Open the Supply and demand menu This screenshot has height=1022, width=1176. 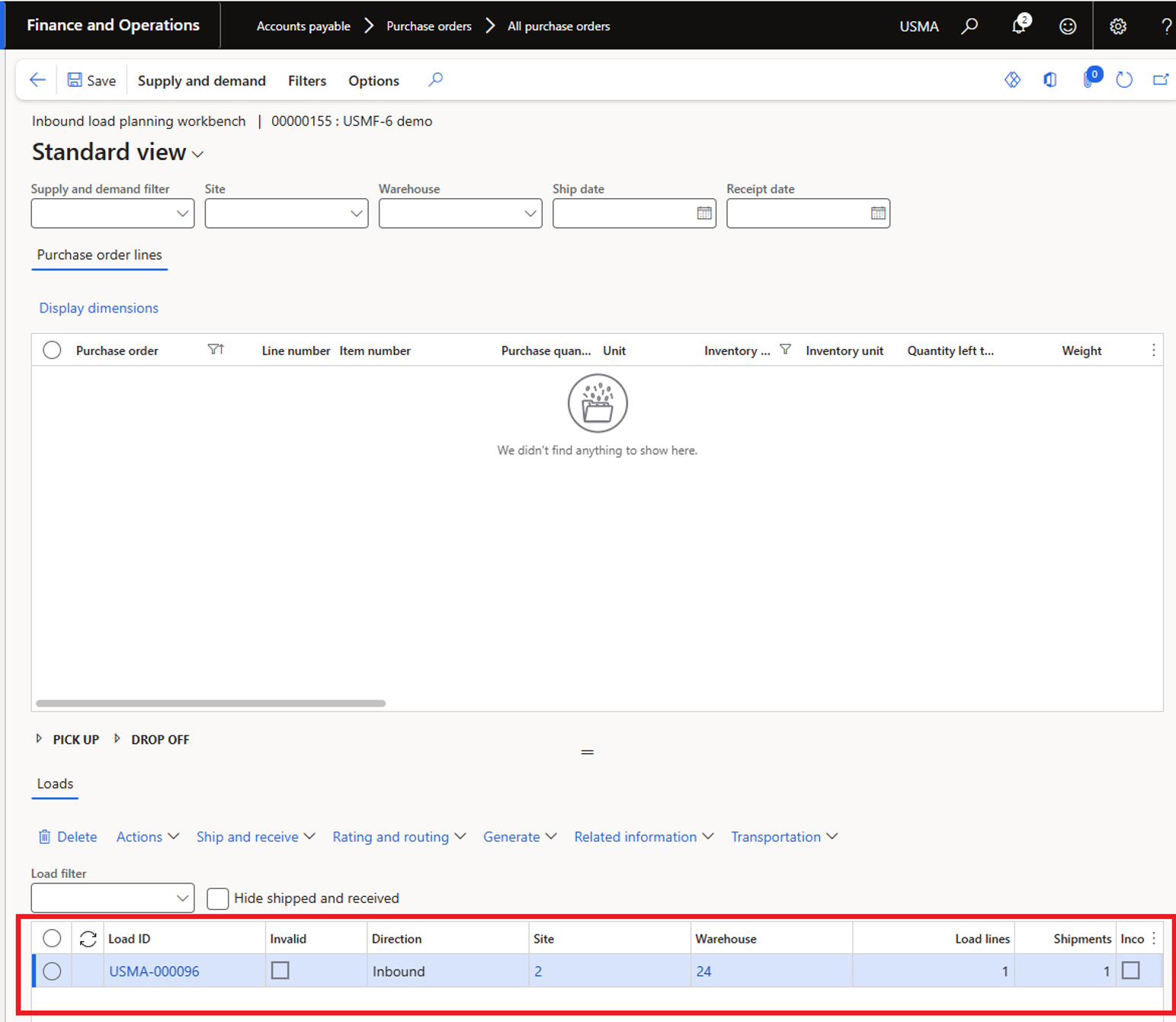tap(202, 80)
